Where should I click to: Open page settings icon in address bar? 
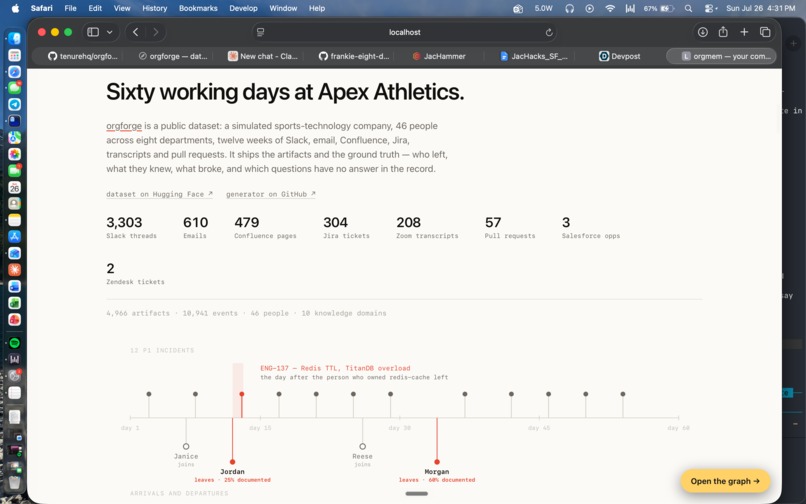click(x=261, y=32)
